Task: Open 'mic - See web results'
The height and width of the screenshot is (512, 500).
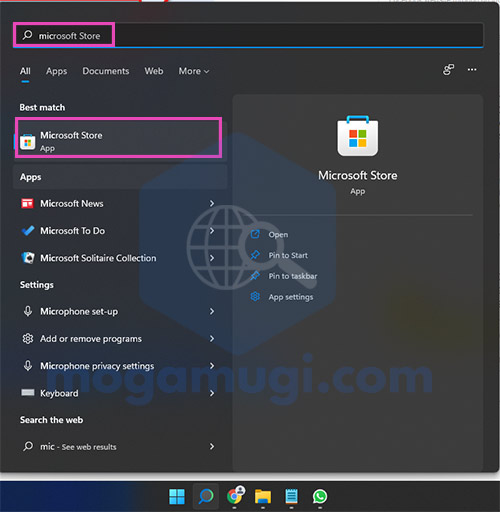Action: tap(120, 447)
